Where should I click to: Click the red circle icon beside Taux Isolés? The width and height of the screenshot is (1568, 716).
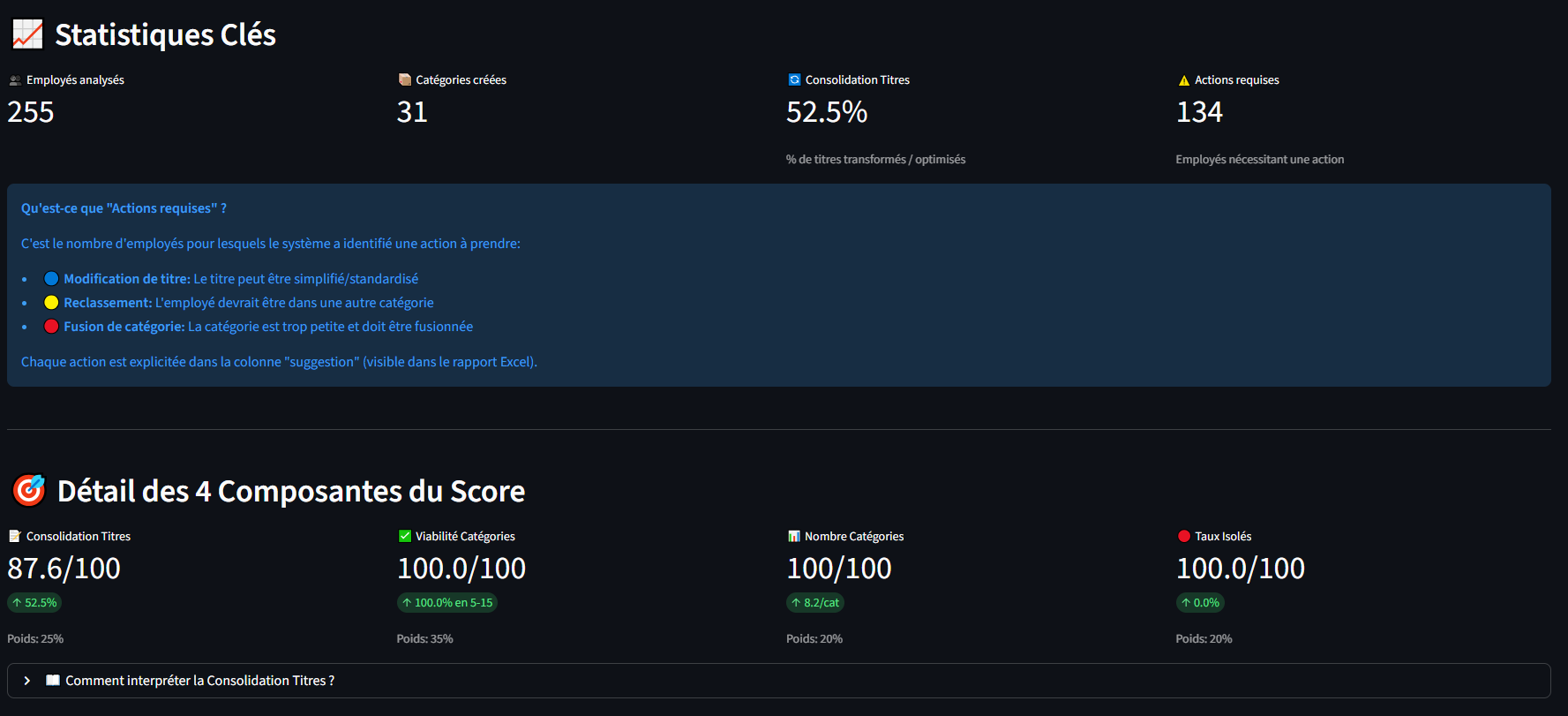point(1184,536)
